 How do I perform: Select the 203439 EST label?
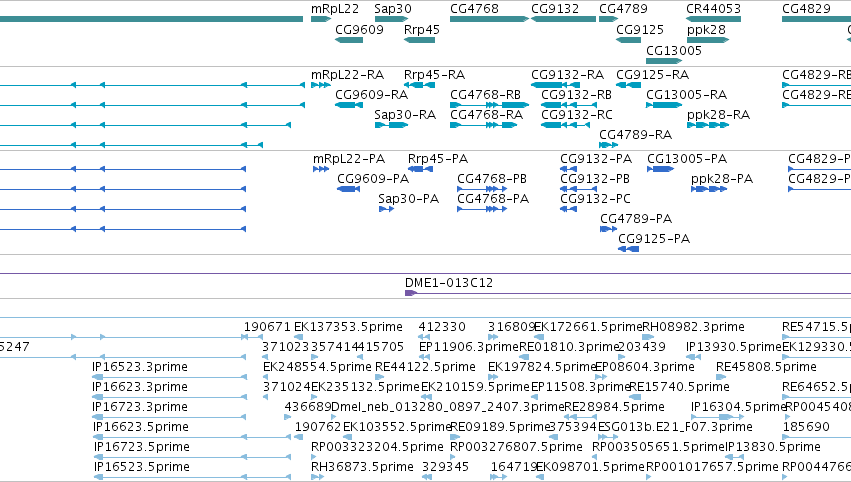tap(642, 346)
